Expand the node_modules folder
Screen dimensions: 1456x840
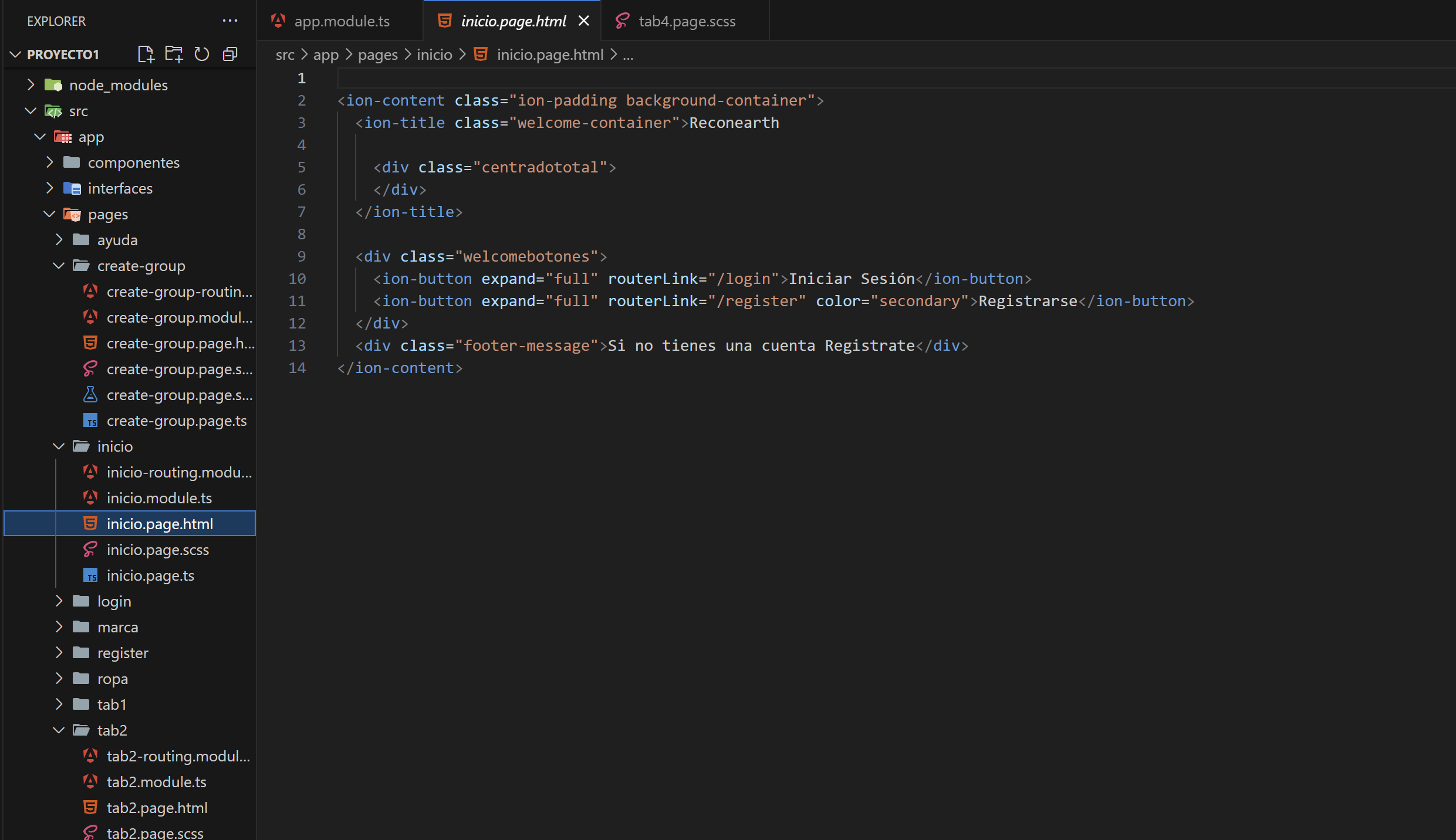pyautogui.click(x=31, y=85)
